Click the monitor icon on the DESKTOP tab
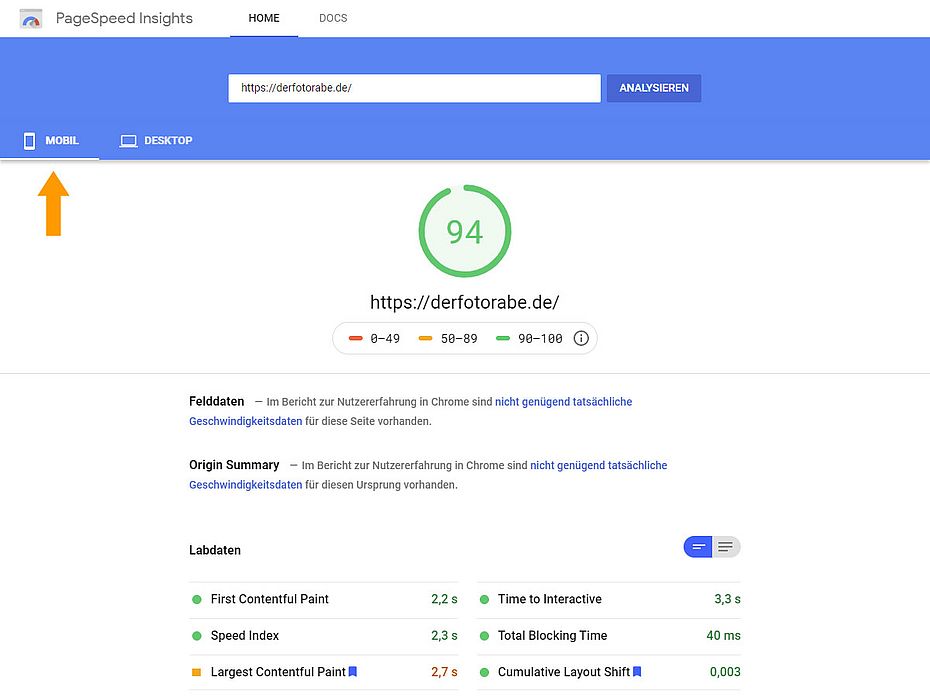 128,140
